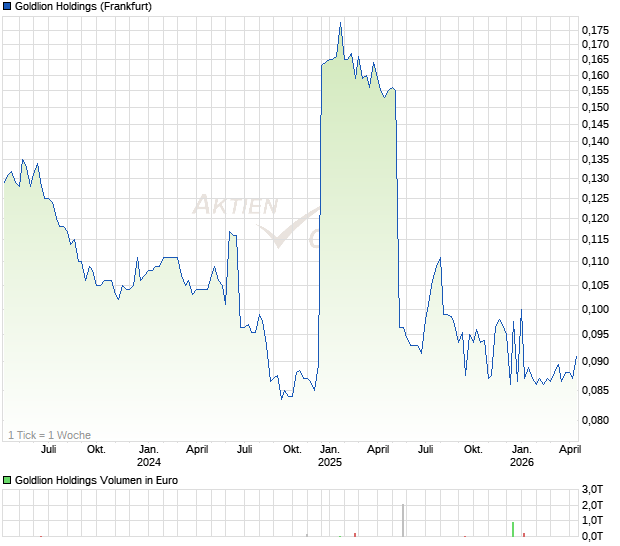Click the 0,110 price axis label
The image size is (620, 546).
click(x=595, y=261)
